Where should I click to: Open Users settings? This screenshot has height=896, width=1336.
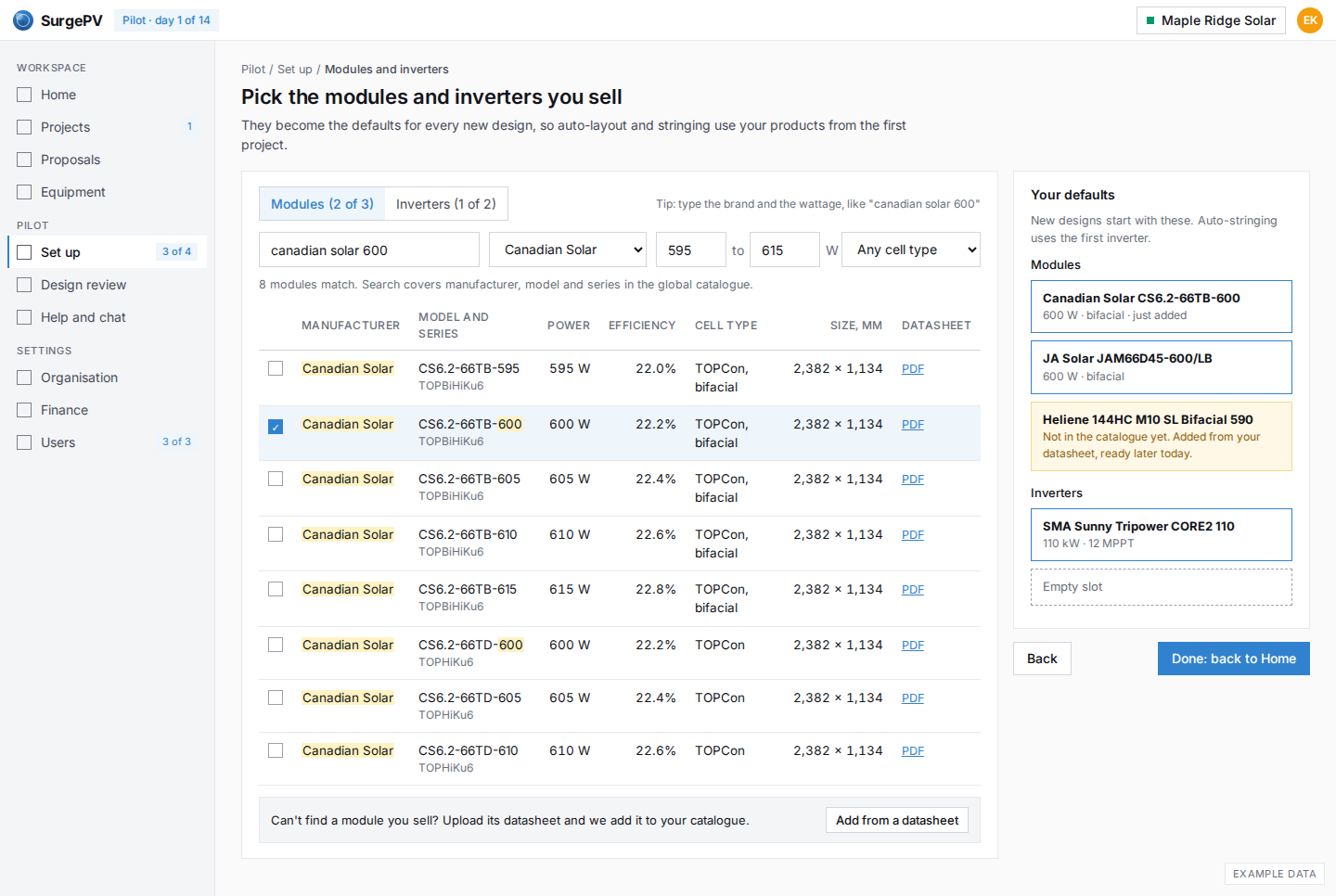click(107, 442)
